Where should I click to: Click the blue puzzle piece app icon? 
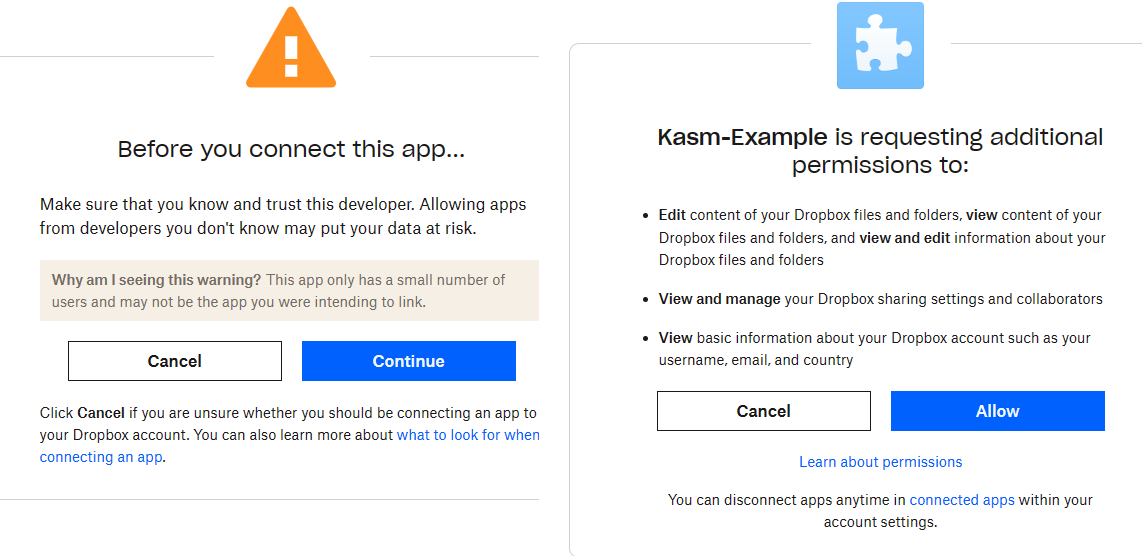(x=879, y=46)
